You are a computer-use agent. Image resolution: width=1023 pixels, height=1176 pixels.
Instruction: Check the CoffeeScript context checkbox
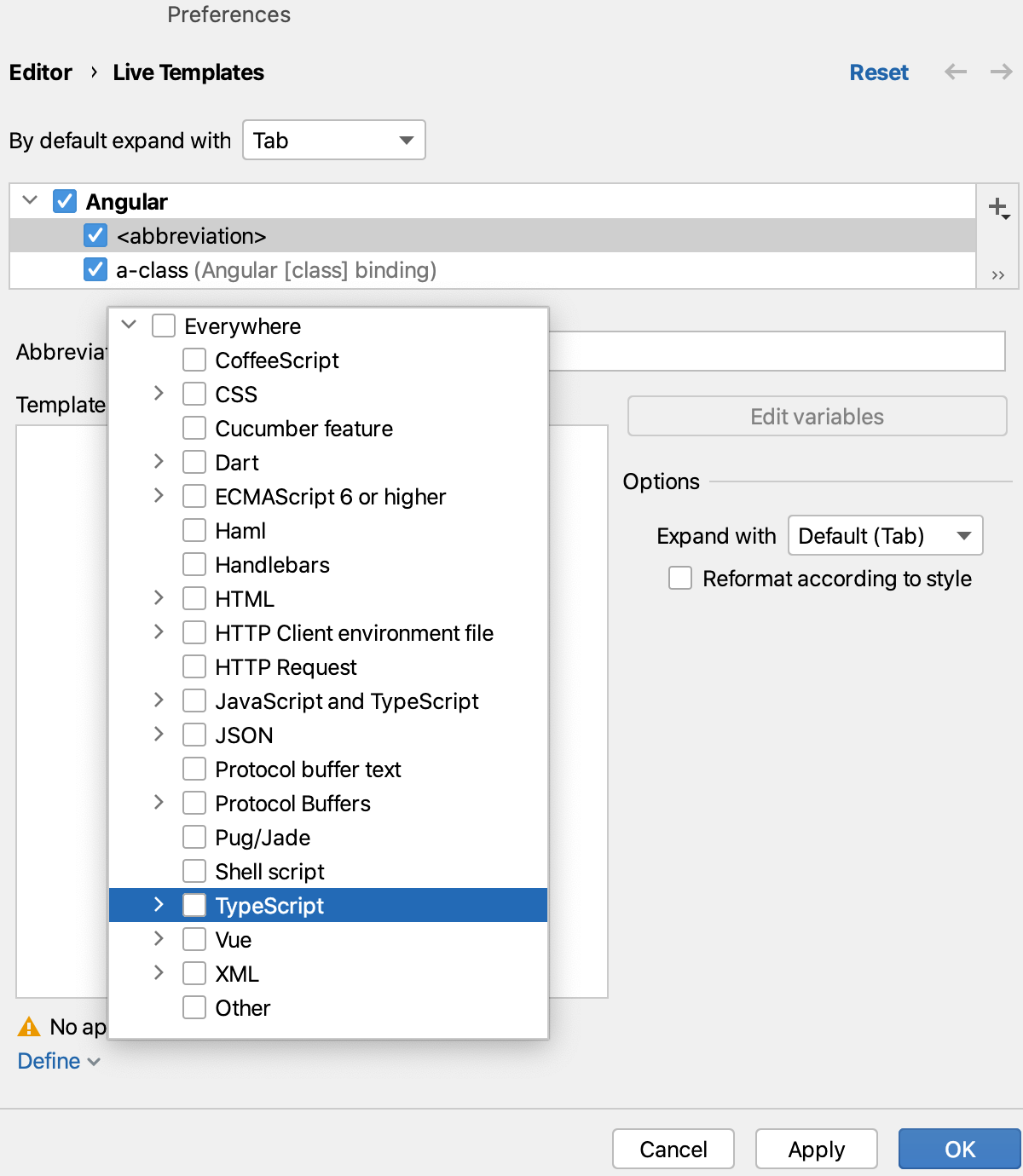point(194,360)
